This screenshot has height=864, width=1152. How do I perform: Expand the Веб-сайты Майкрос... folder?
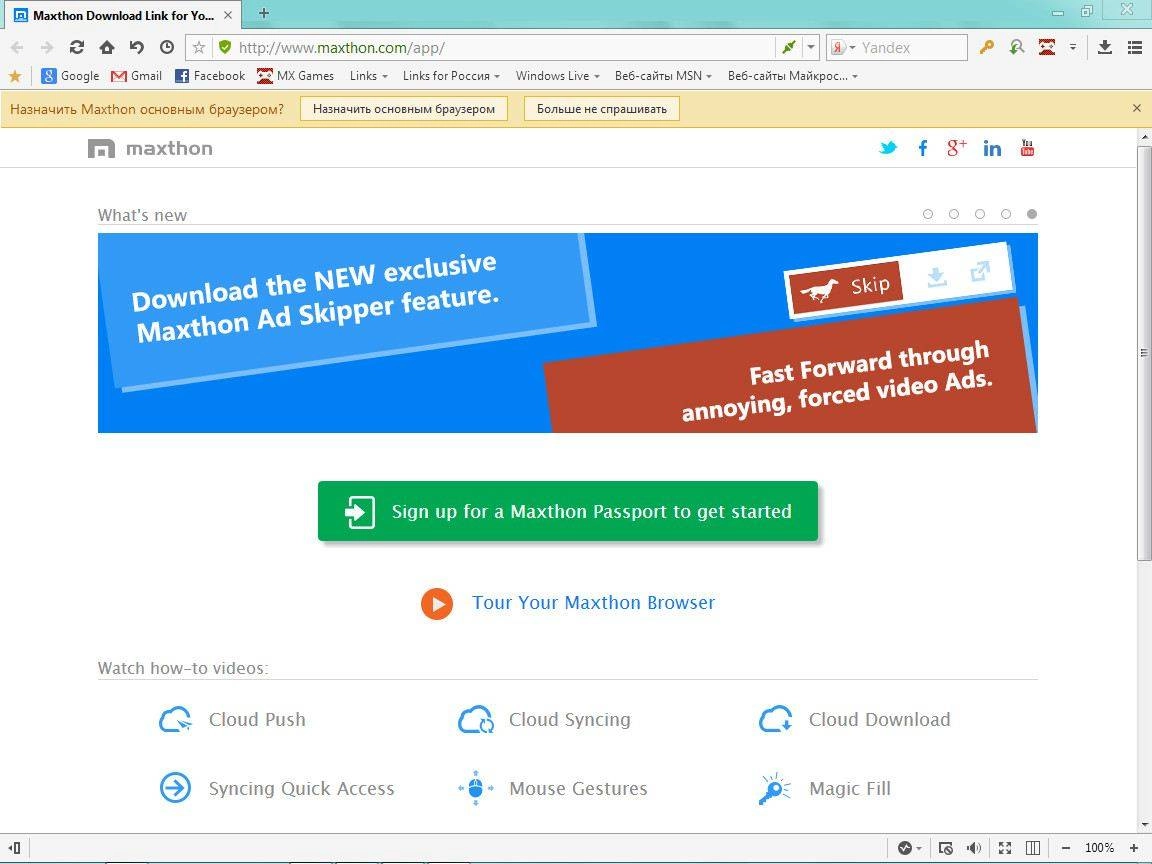(x=793, y=76)
